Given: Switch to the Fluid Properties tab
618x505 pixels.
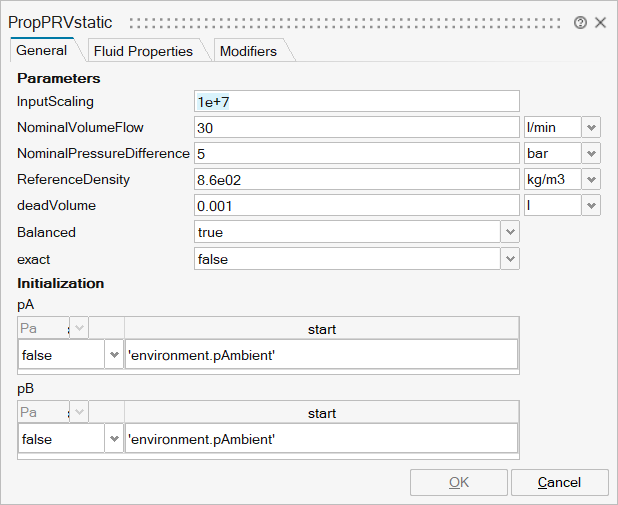Looking at the screenshot, I should pos(143,51).
